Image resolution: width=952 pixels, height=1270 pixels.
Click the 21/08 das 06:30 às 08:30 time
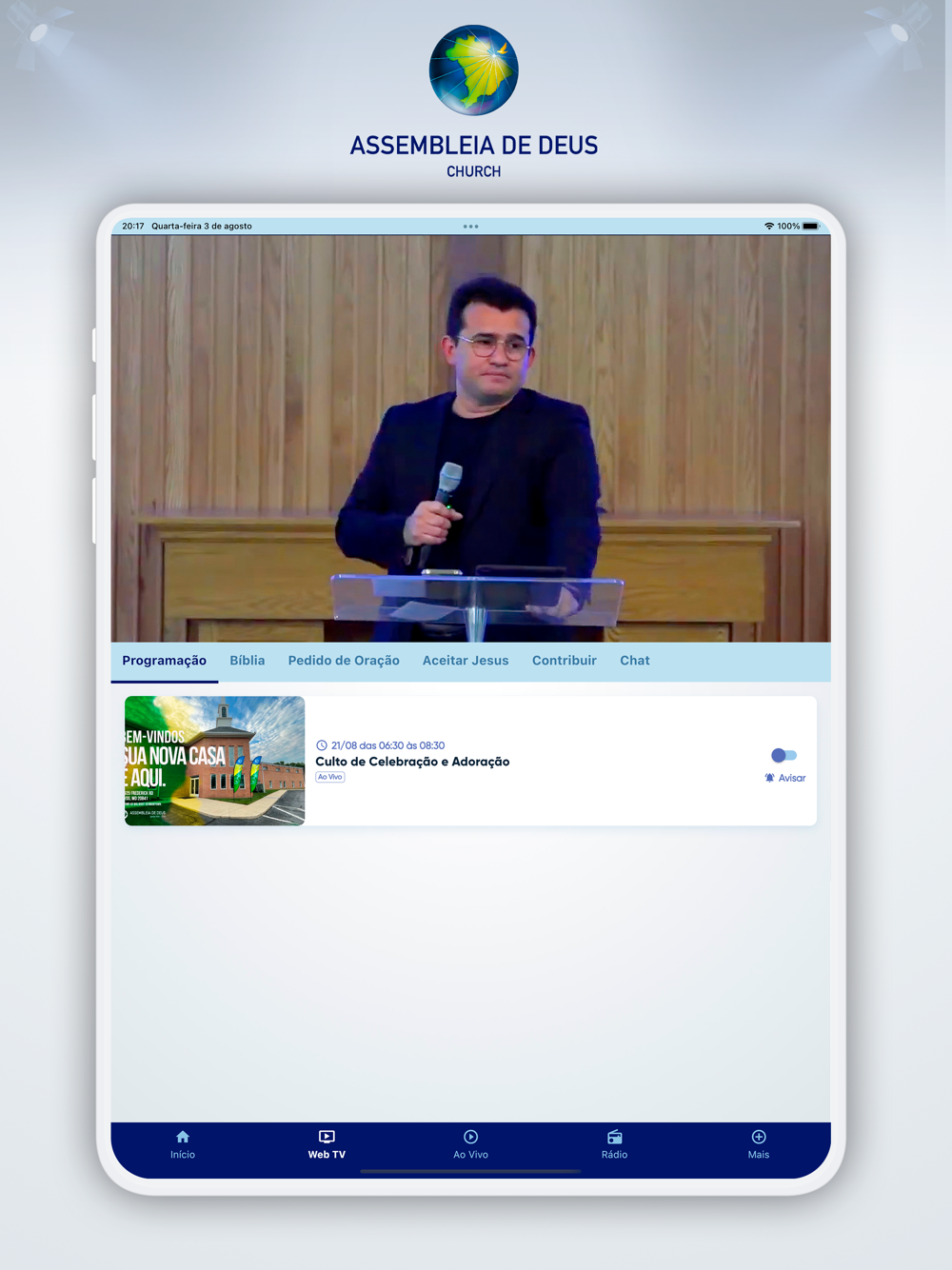click(387, 745)
